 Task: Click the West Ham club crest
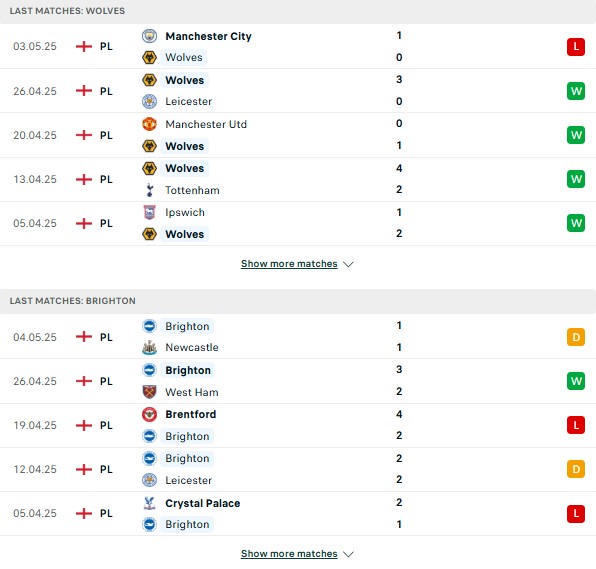coord(149,392)
